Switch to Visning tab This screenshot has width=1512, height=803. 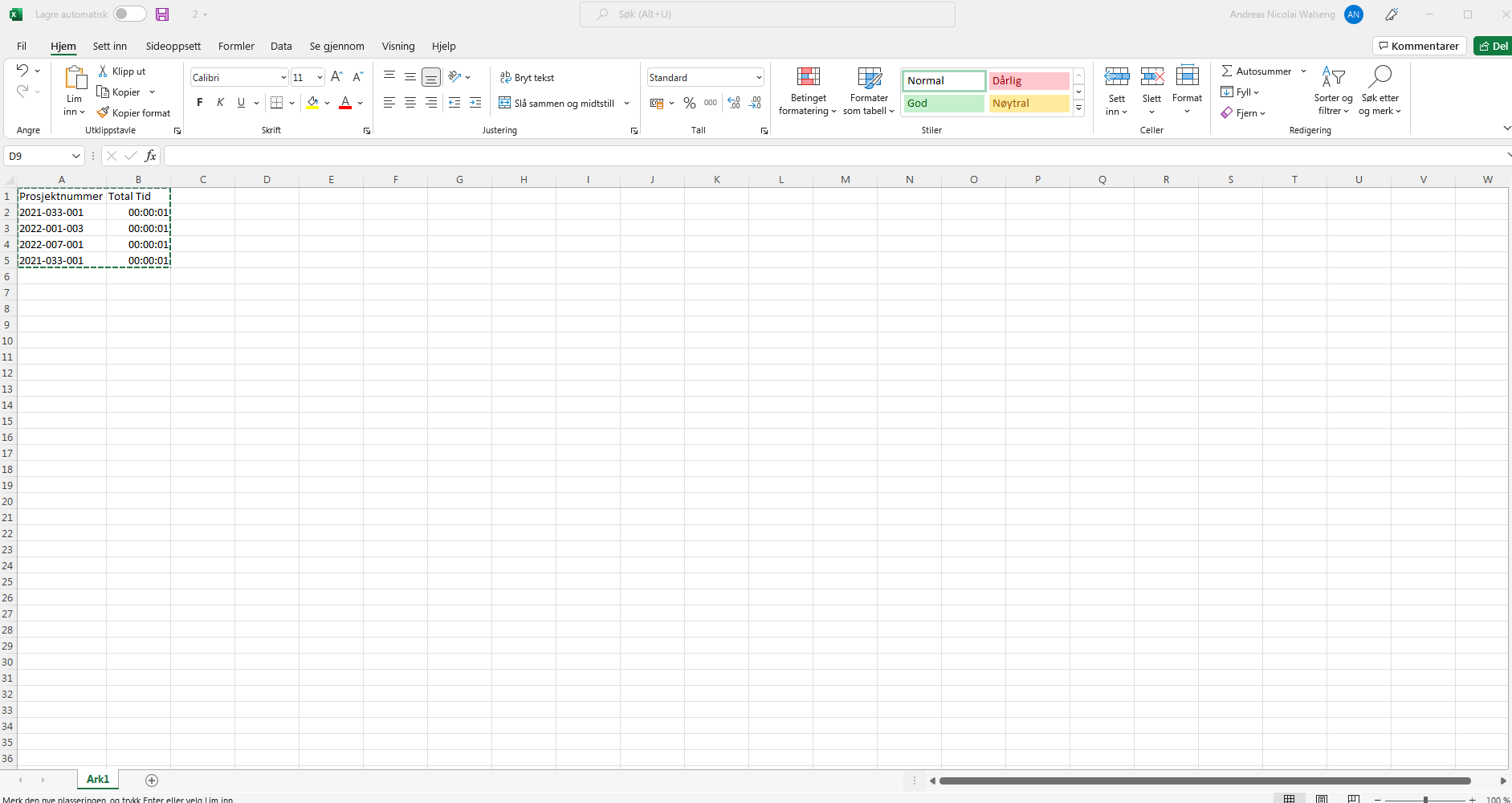tap(398, 46)
